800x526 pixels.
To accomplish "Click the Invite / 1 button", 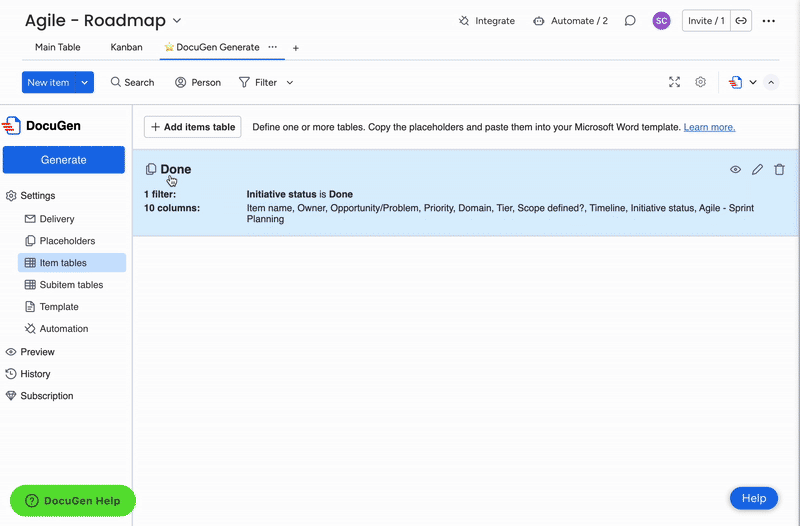I will coord(706,21).
